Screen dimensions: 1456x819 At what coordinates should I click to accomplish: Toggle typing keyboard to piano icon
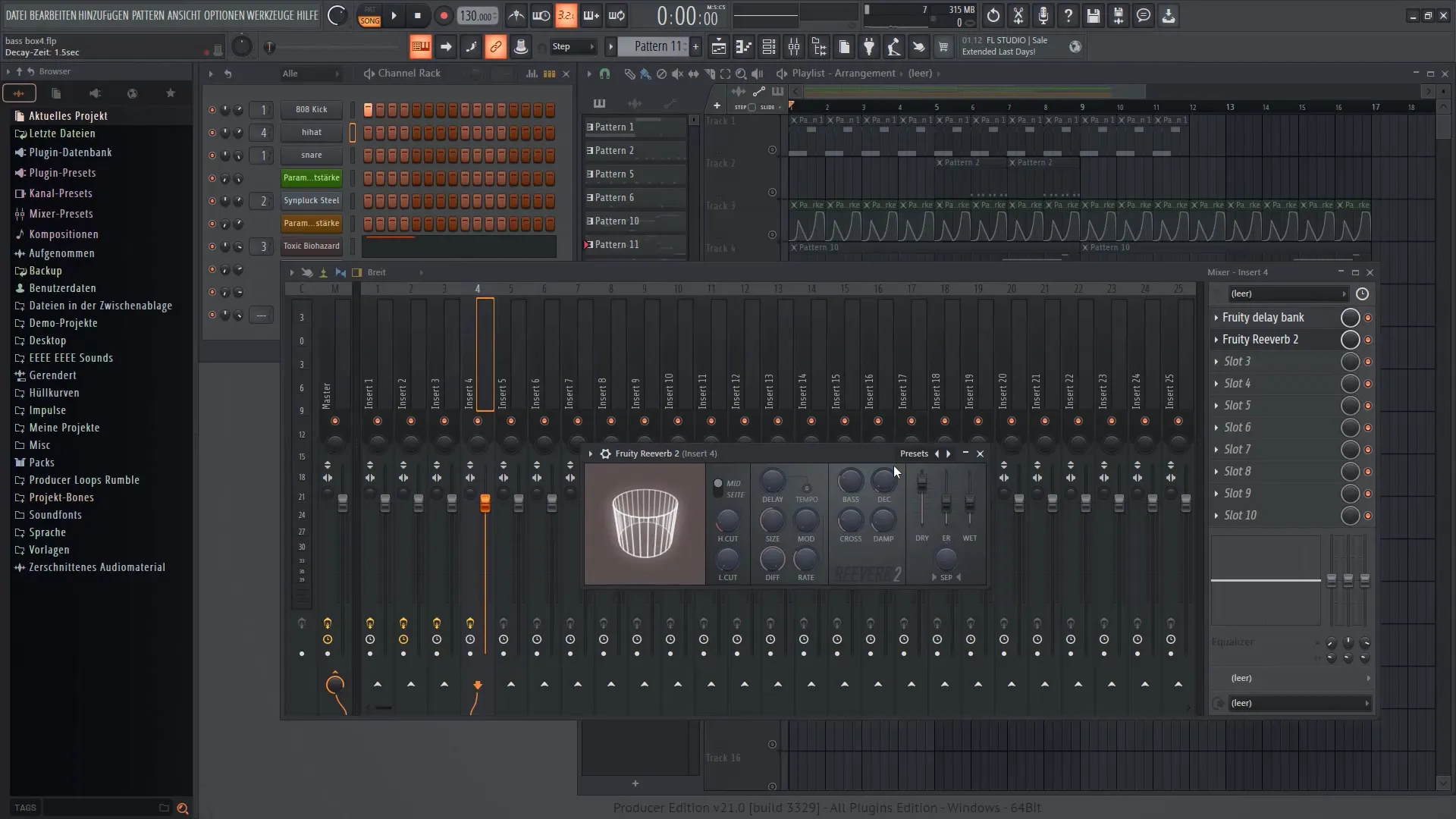point(420,47)
